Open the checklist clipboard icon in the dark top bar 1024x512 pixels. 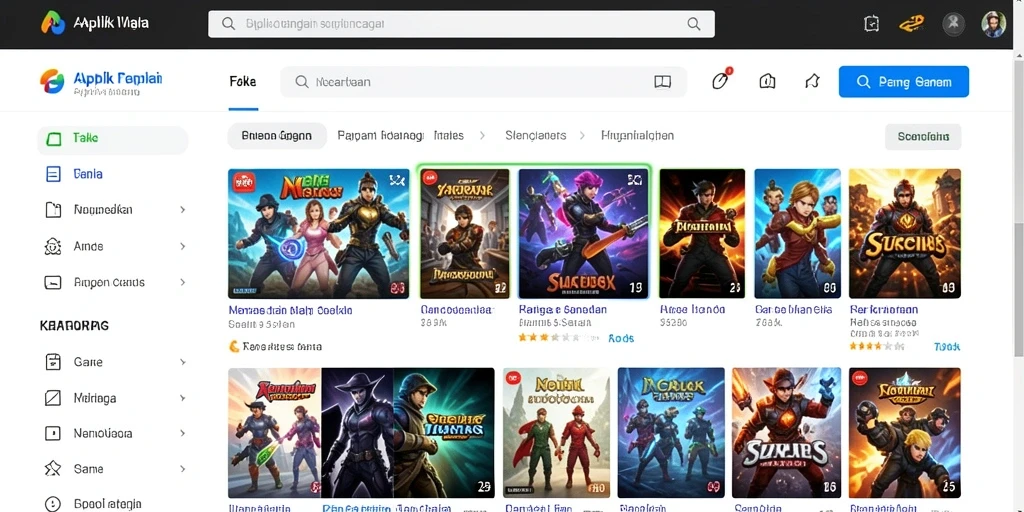click(871, 24)
